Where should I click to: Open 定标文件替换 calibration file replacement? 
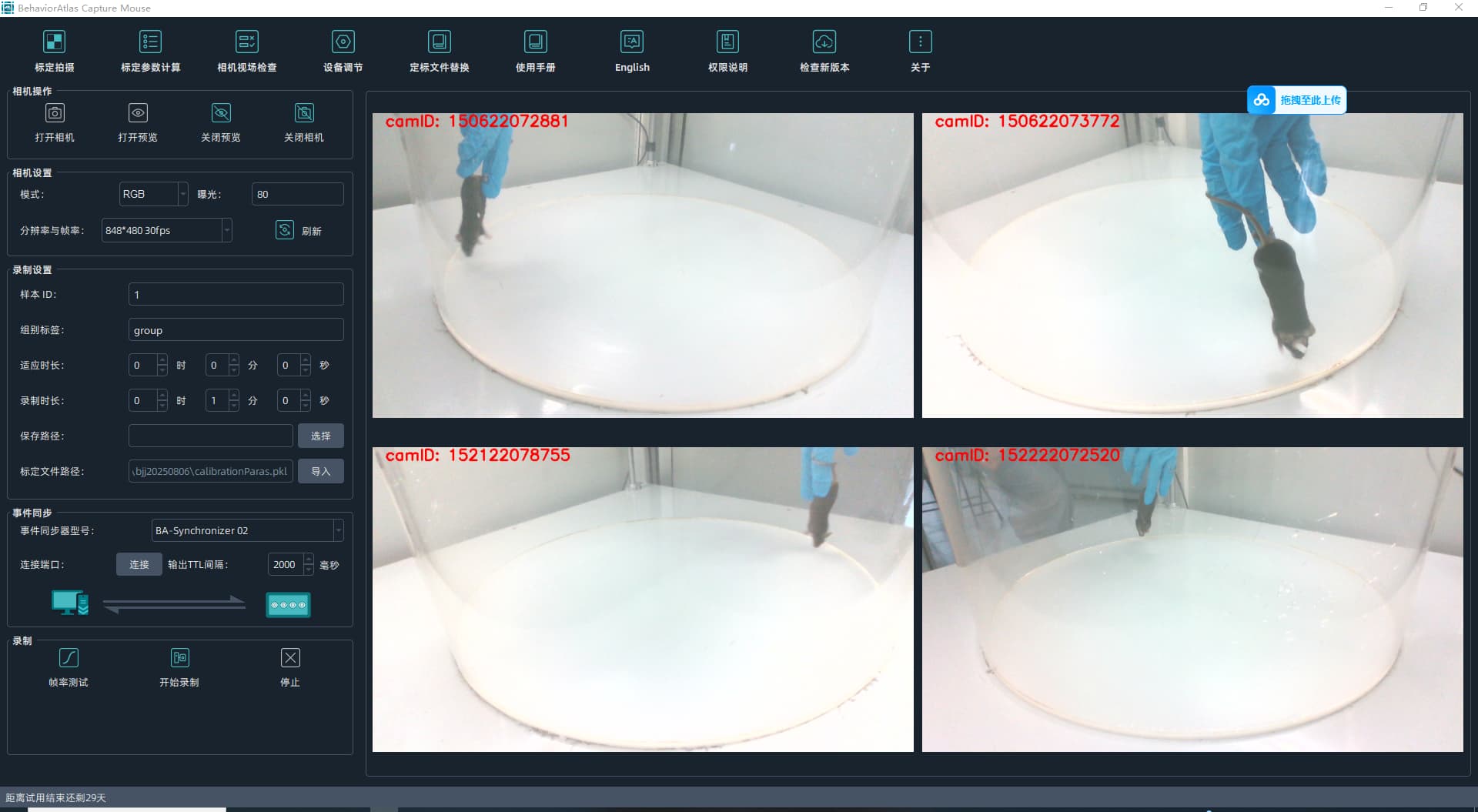[x=439, y=51]
